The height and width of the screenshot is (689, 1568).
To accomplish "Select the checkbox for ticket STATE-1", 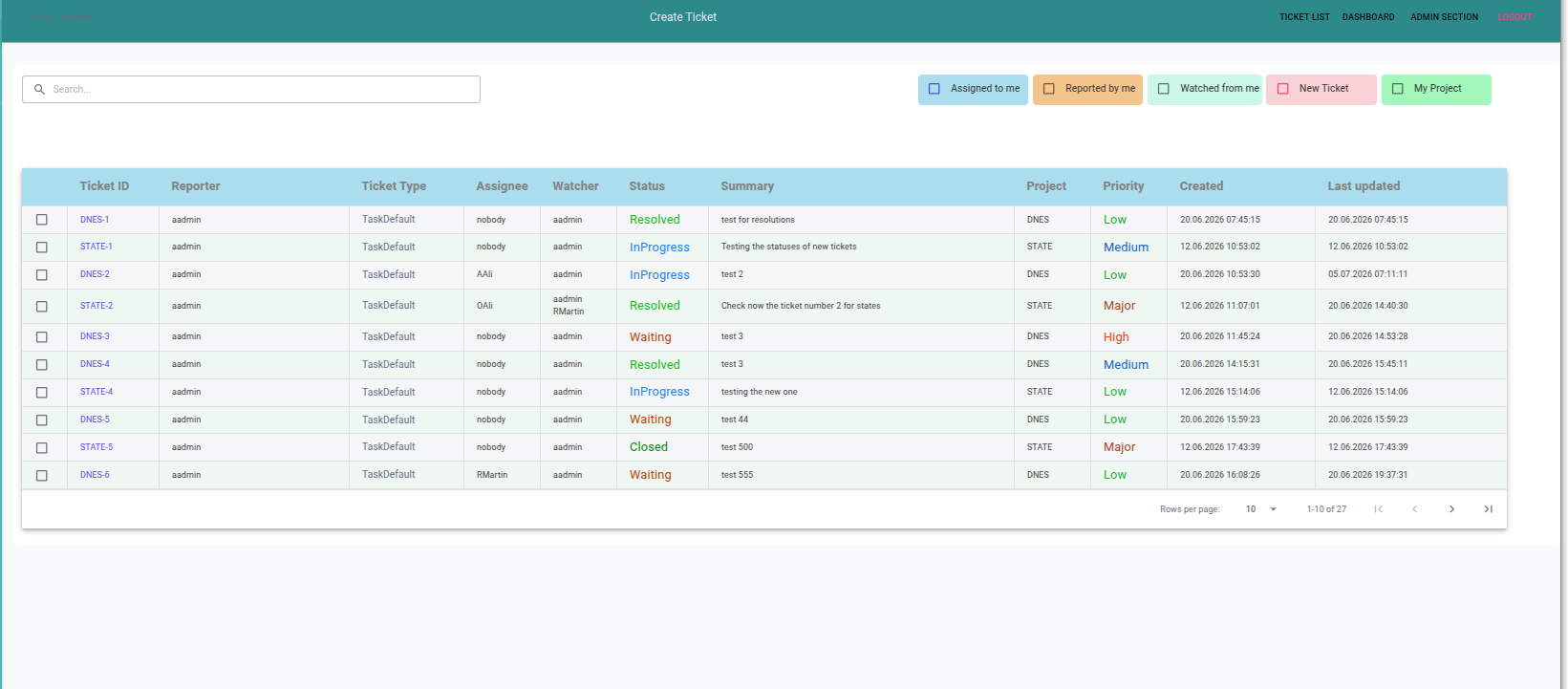I will (x=42, y=248).
